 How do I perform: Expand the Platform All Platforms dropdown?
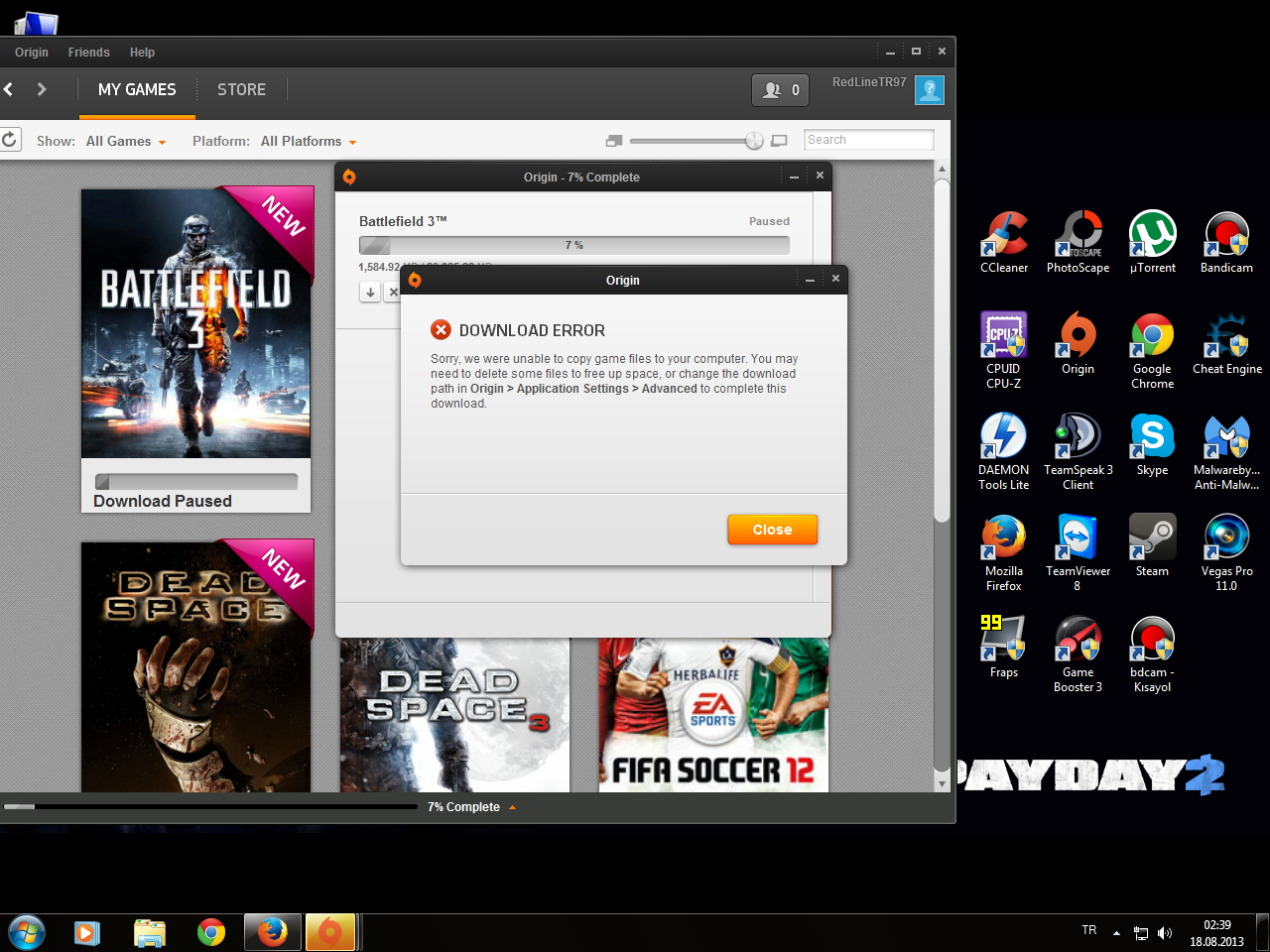[309, 141]
